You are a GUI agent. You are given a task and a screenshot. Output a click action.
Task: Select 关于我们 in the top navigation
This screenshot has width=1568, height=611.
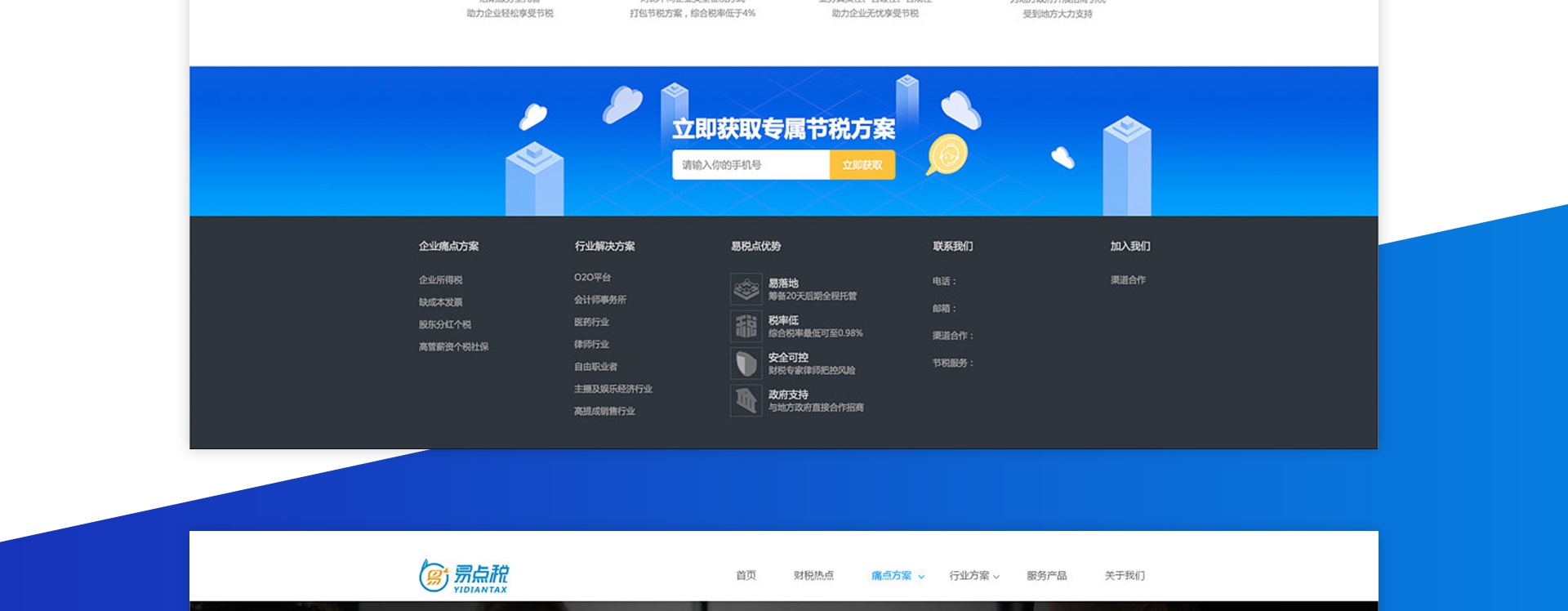click(1125, 576)
